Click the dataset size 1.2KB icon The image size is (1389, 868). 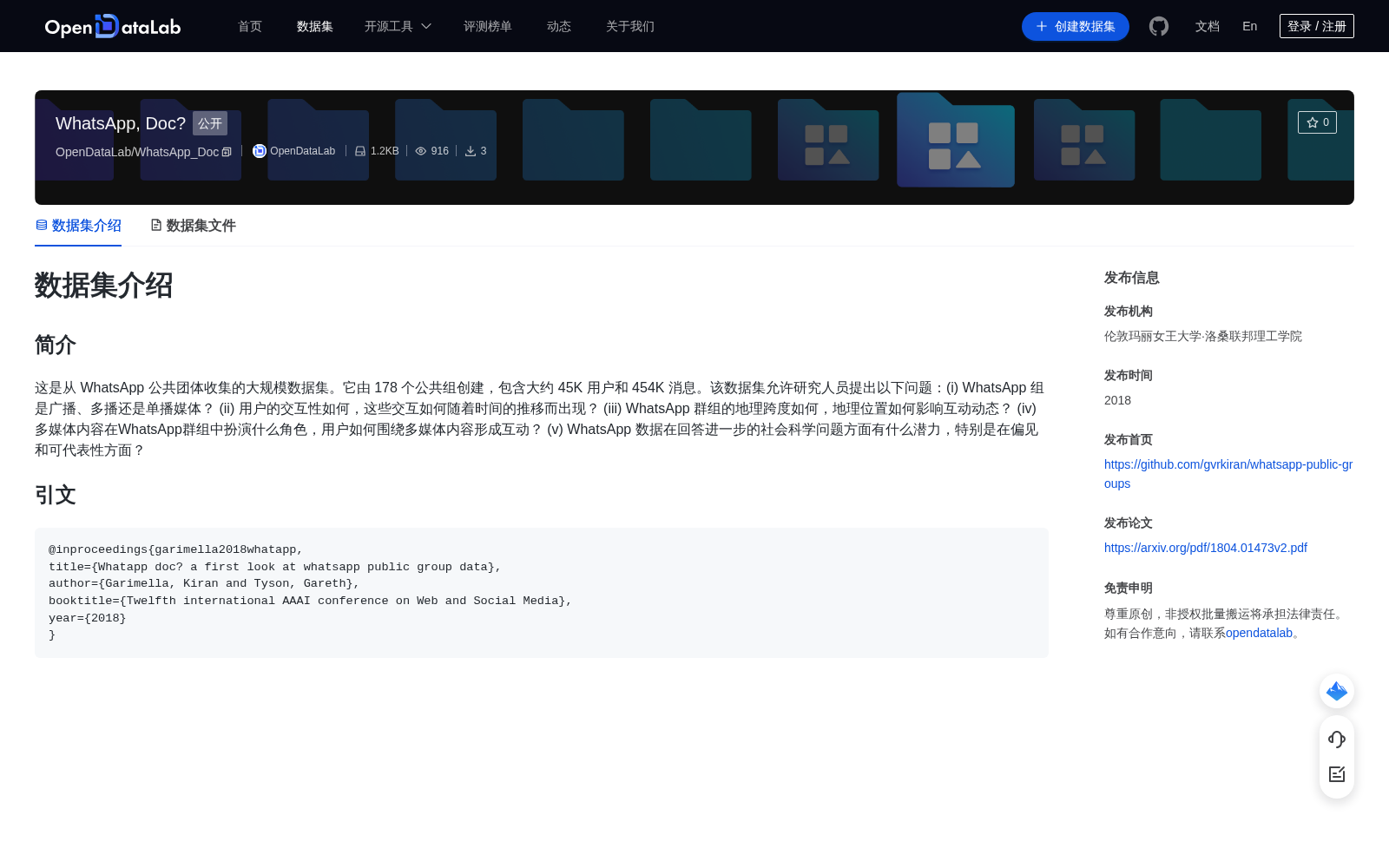click(x=360, y=151)
